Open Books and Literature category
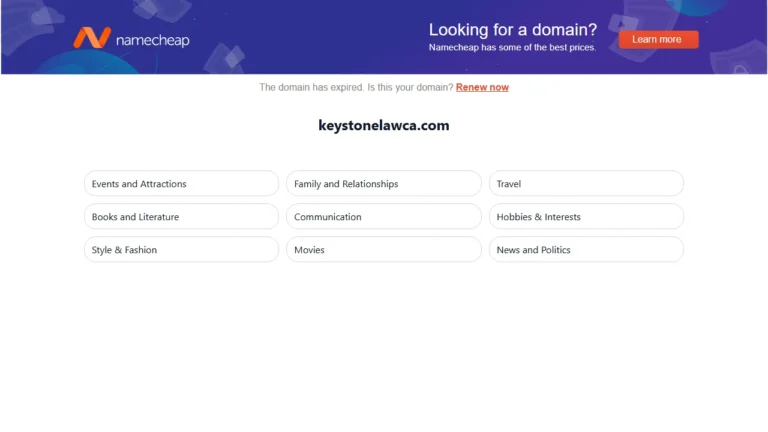This screenshot has width=768, height=432. coord(181,216)
